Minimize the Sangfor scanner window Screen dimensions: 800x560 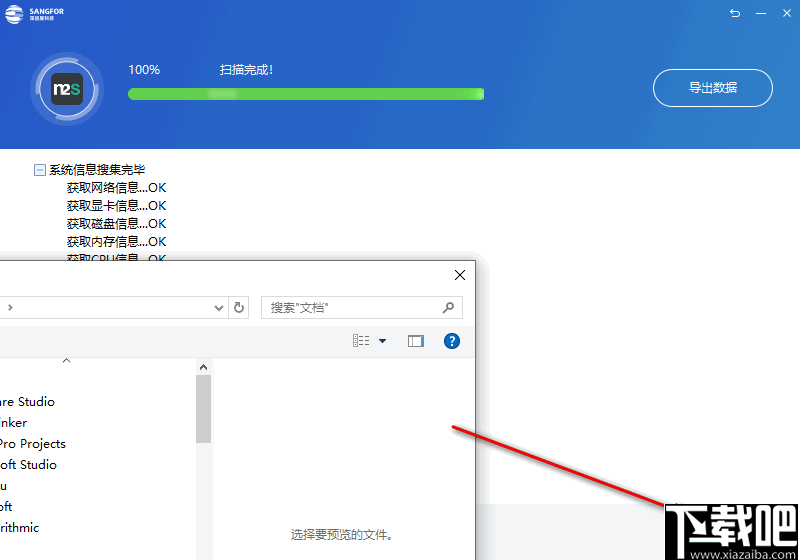761,13
